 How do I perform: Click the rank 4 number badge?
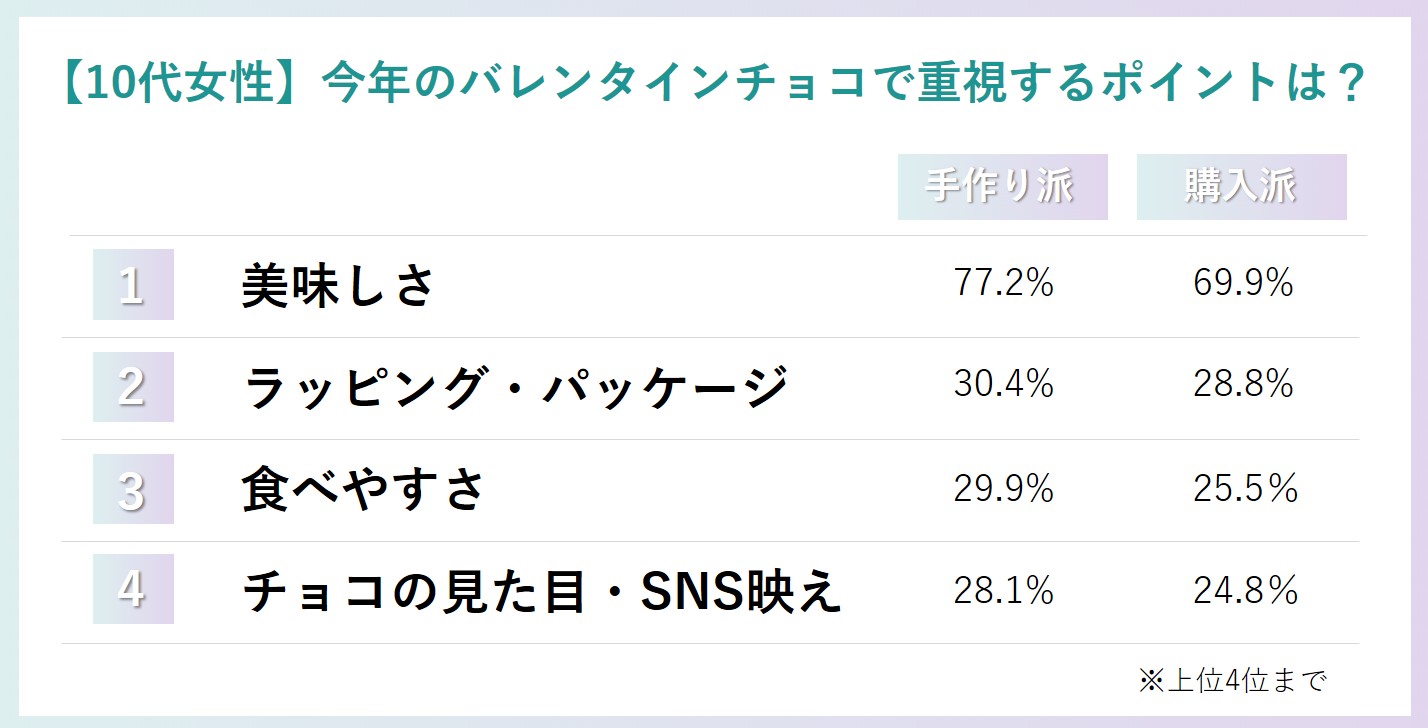133,589
